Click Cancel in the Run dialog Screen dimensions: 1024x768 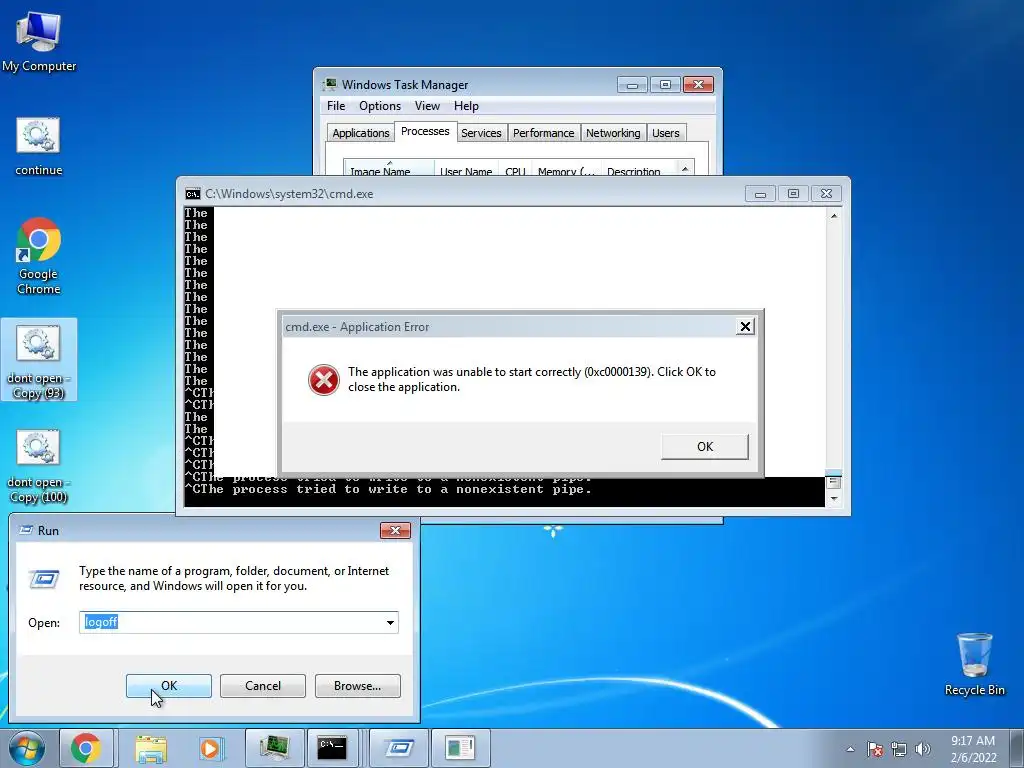pyautogui.click(x=263, y=686)
